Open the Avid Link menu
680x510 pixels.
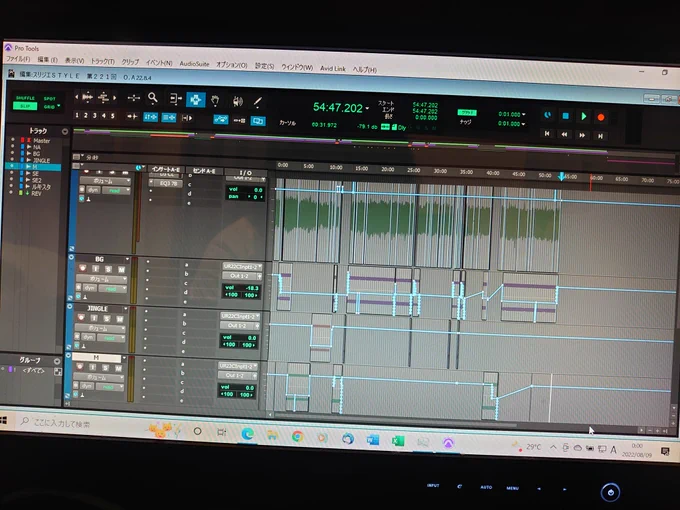pos(333,68)
